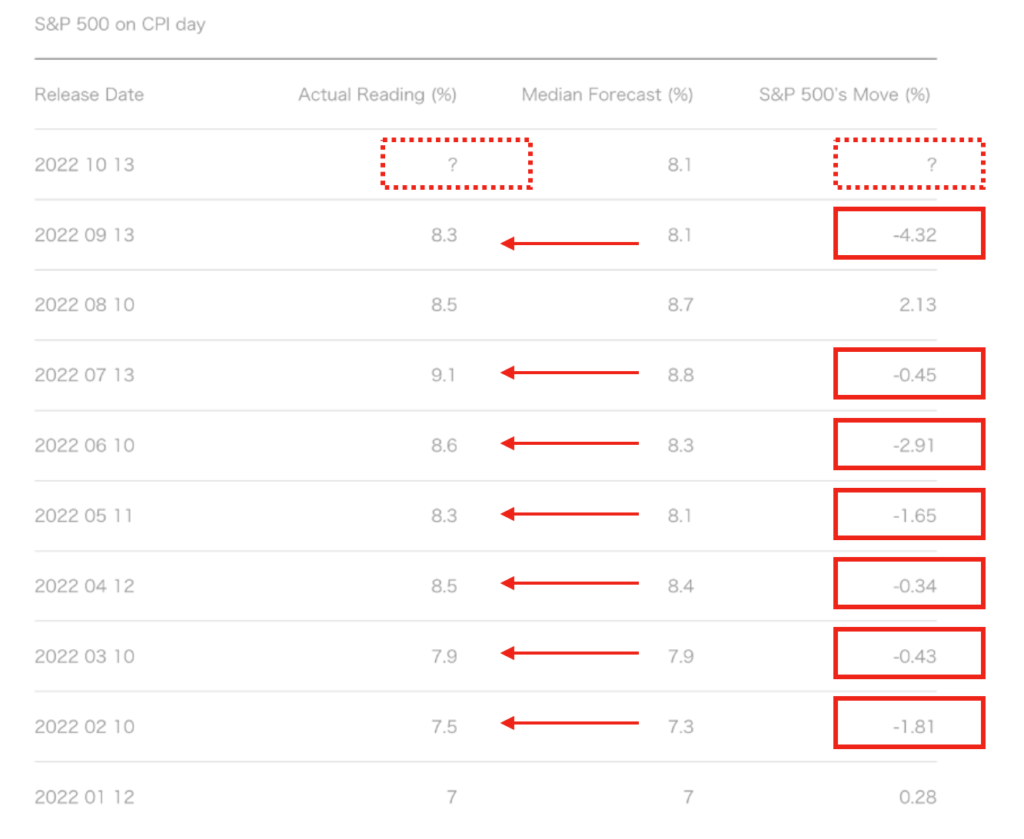Click the S&P 500 on CPI day title
Viewport: 1024px width, 839px height.
point(119,24)
